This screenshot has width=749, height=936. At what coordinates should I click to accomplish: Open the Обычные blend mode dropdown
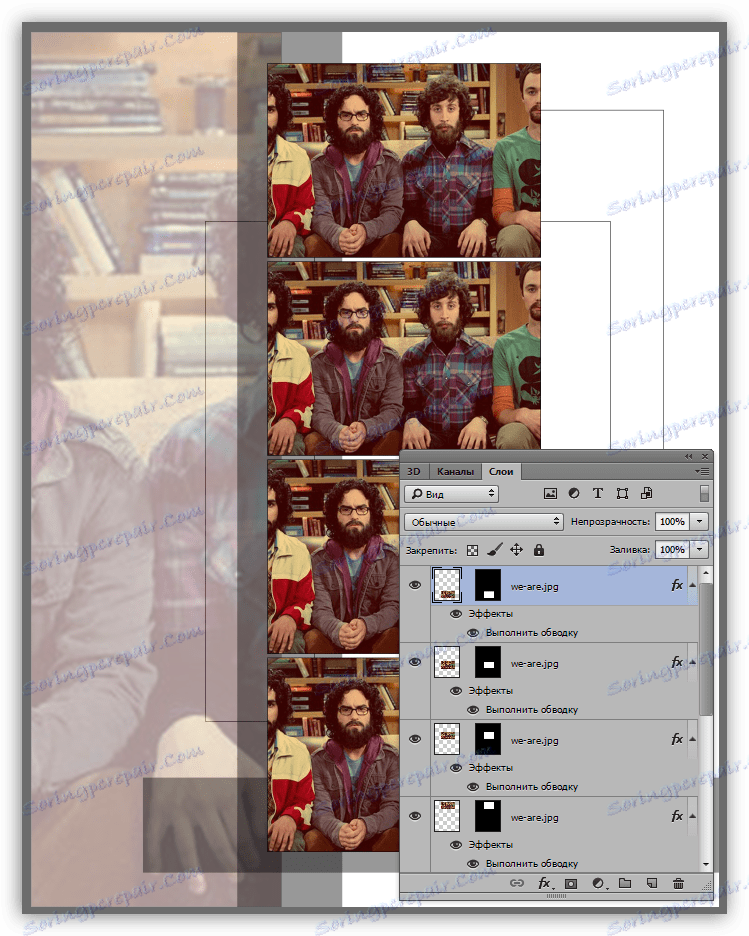click(x=483, y=522)
